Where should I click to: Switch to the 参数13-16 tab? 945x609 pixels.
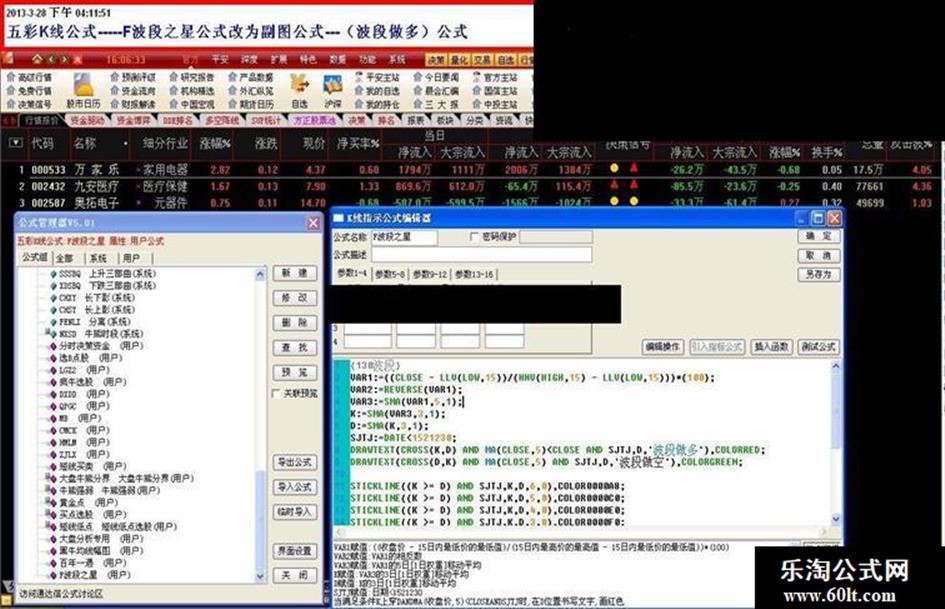point(474,274)
